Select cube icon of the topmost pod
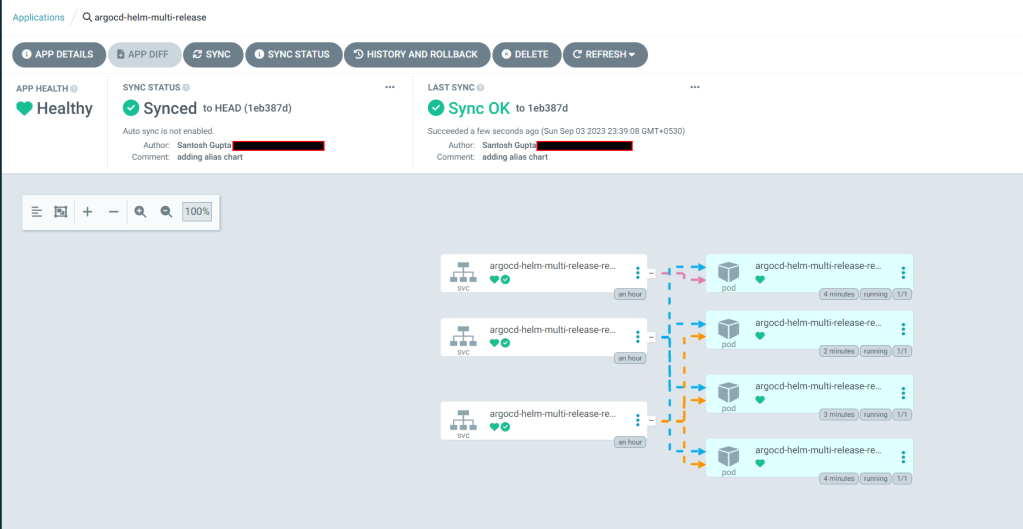Image resolution: width=1023 pixels, height=529 pixels. click(x=729, y=271)
